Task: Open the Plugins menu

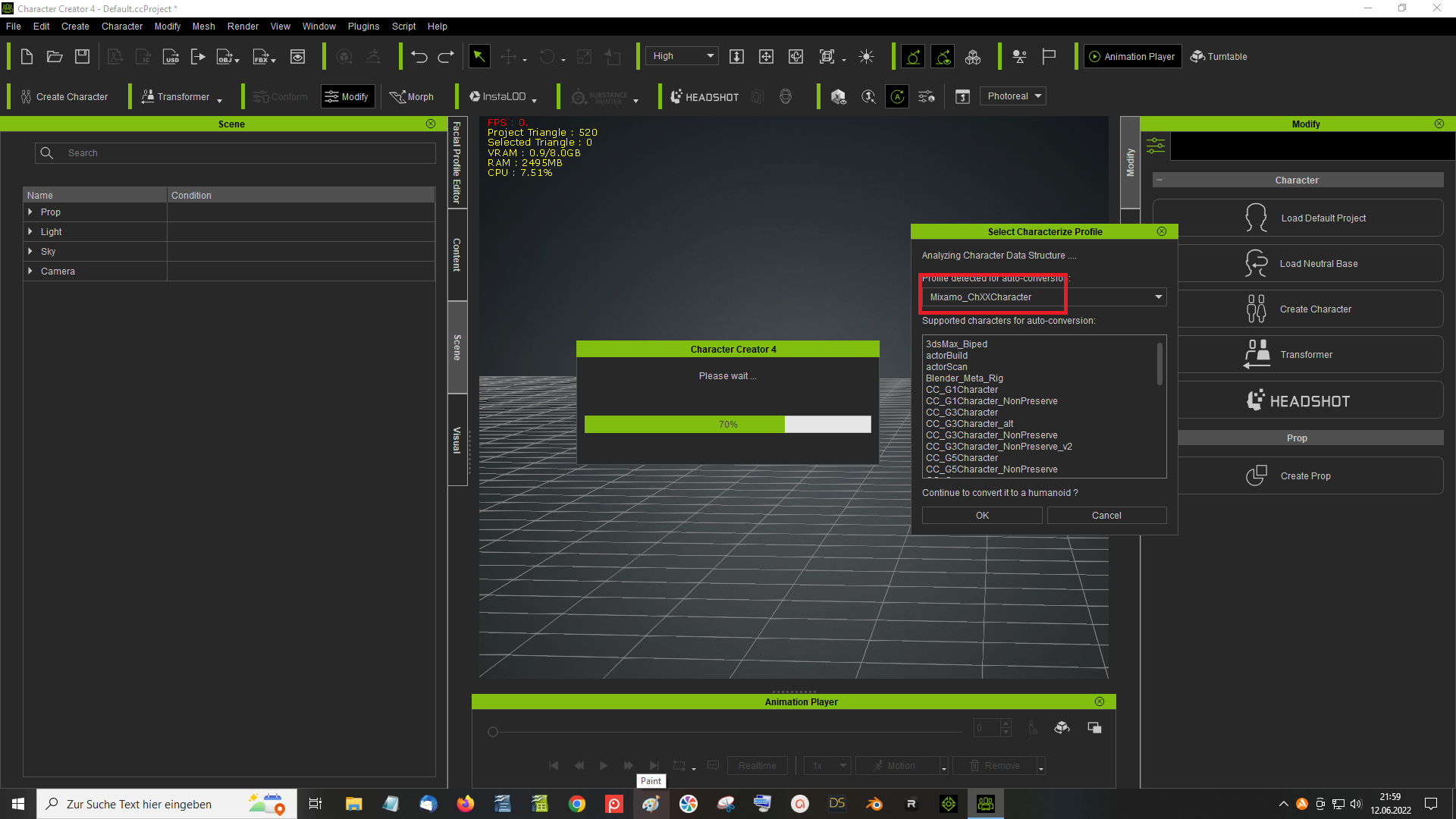Action: 360,26
